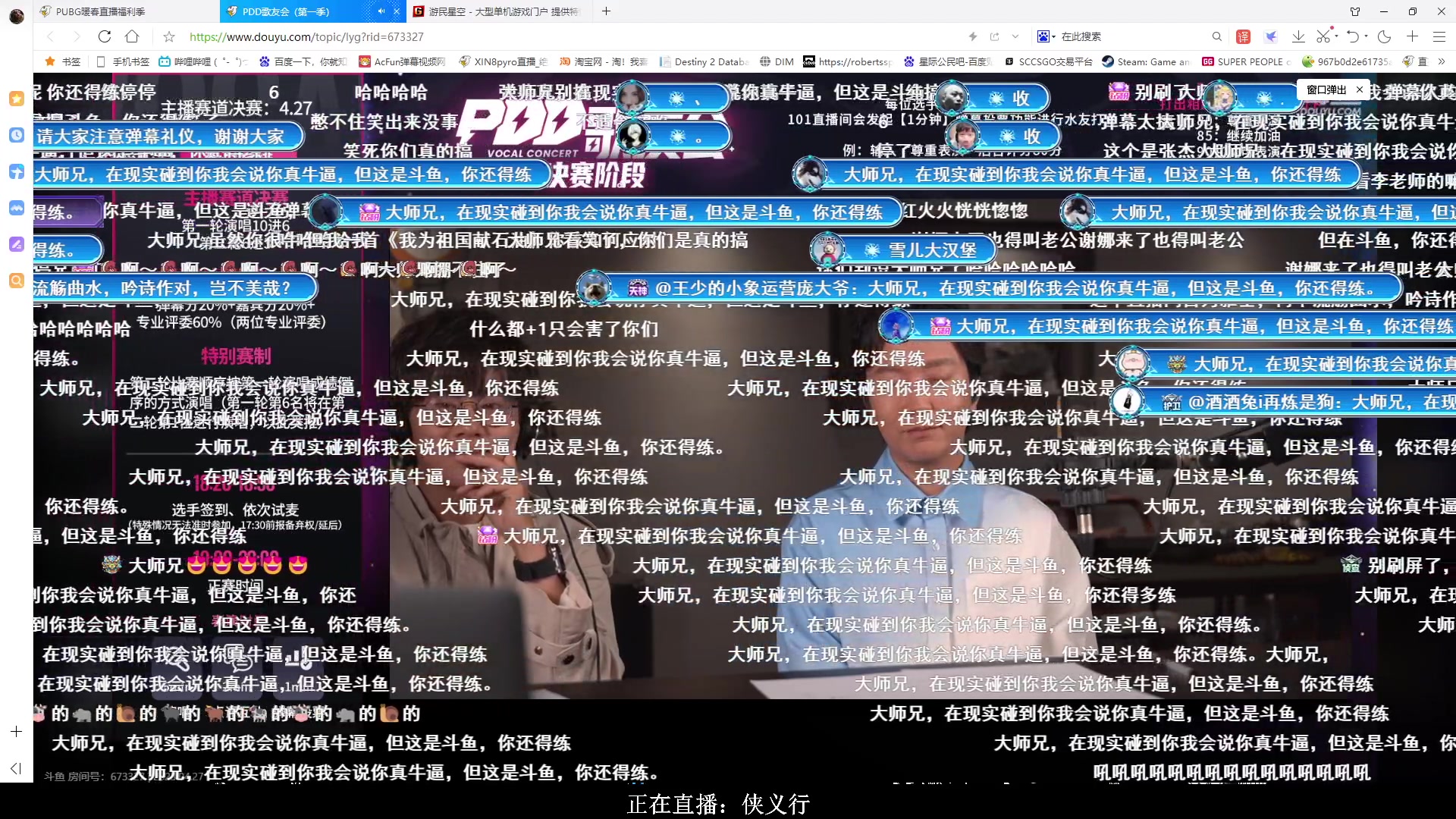
Task: Open the 书签 bookmarks menu
Action: coord(63,61)
